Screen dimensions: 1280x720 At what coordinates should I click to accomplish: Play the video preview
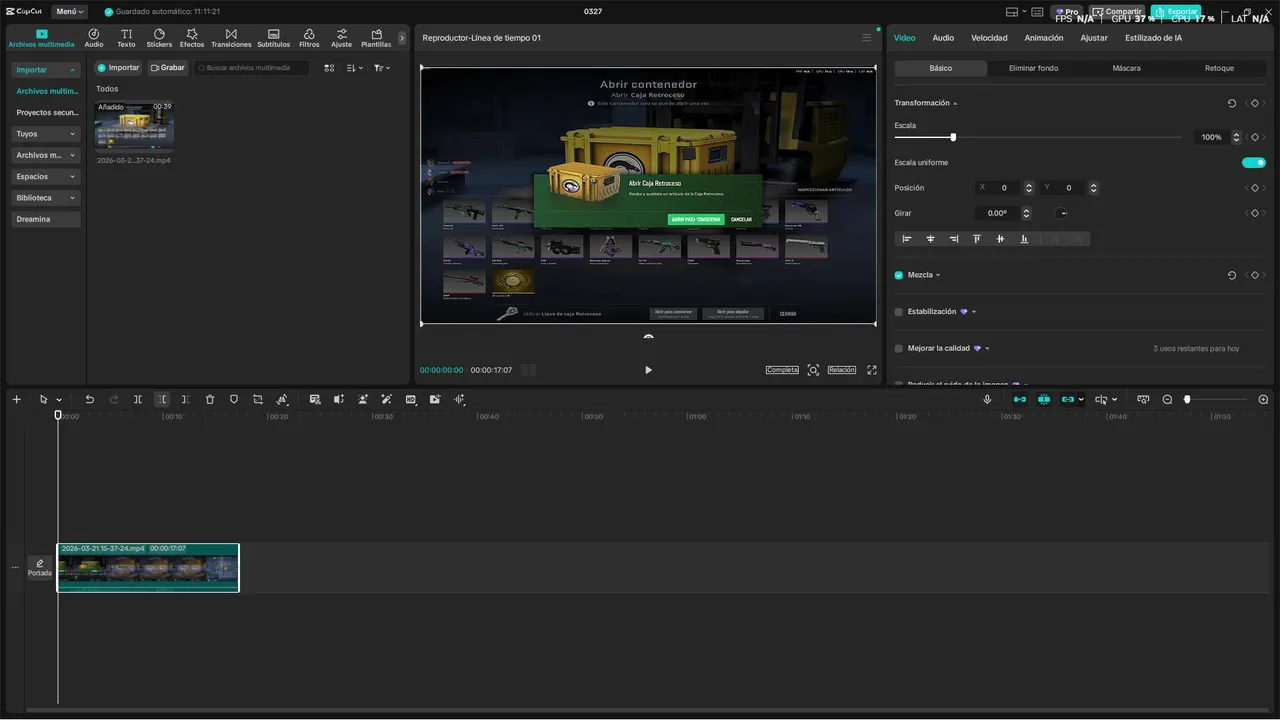click(648, 370)
